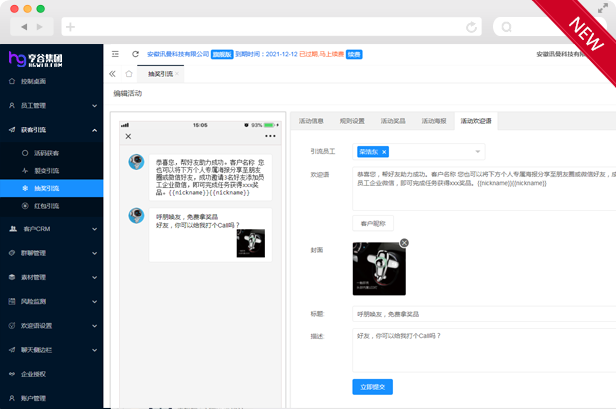The width and height of the screenshot is (616, 409).
Task: Click the X icon in the phone preview header
Action: pyautogui.click(x=128, y=136)
